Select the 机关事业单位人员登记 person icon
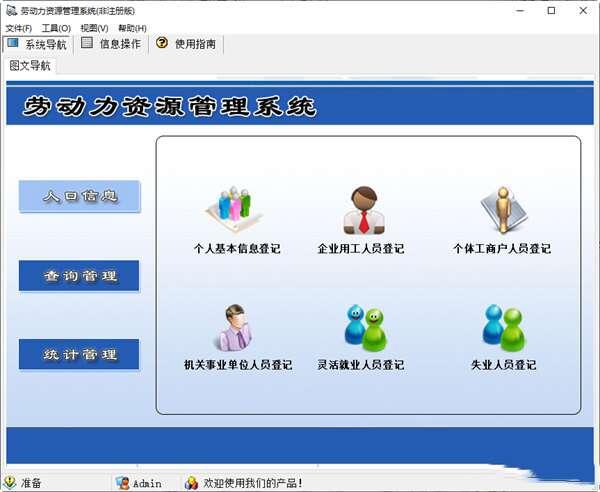Screen dimensions: 600x492 (236, 327)
